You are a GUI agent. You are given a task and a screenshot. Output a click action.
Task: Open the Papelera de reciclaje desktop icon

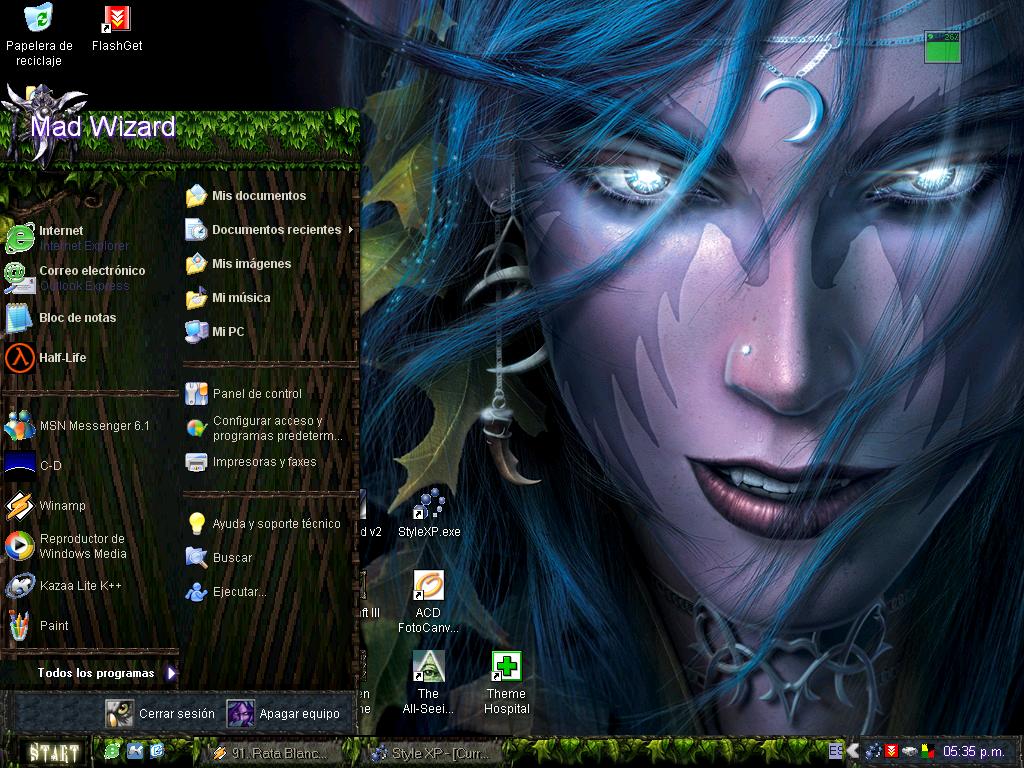39,35
